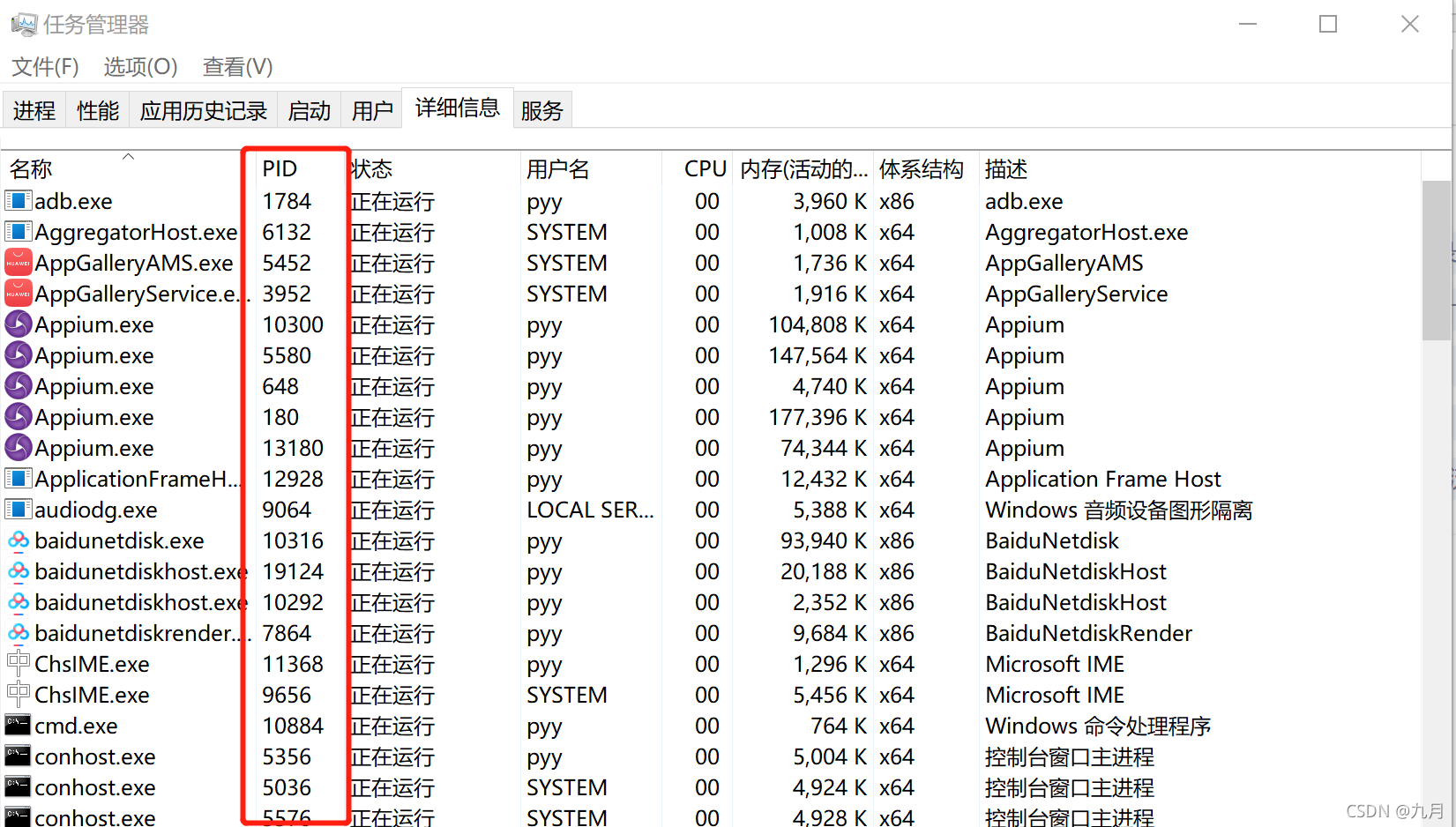Click the AppGalleryAMS.exe Huawei icon
The height and width of the screenshot is (827, 1456).
point(19,263)
